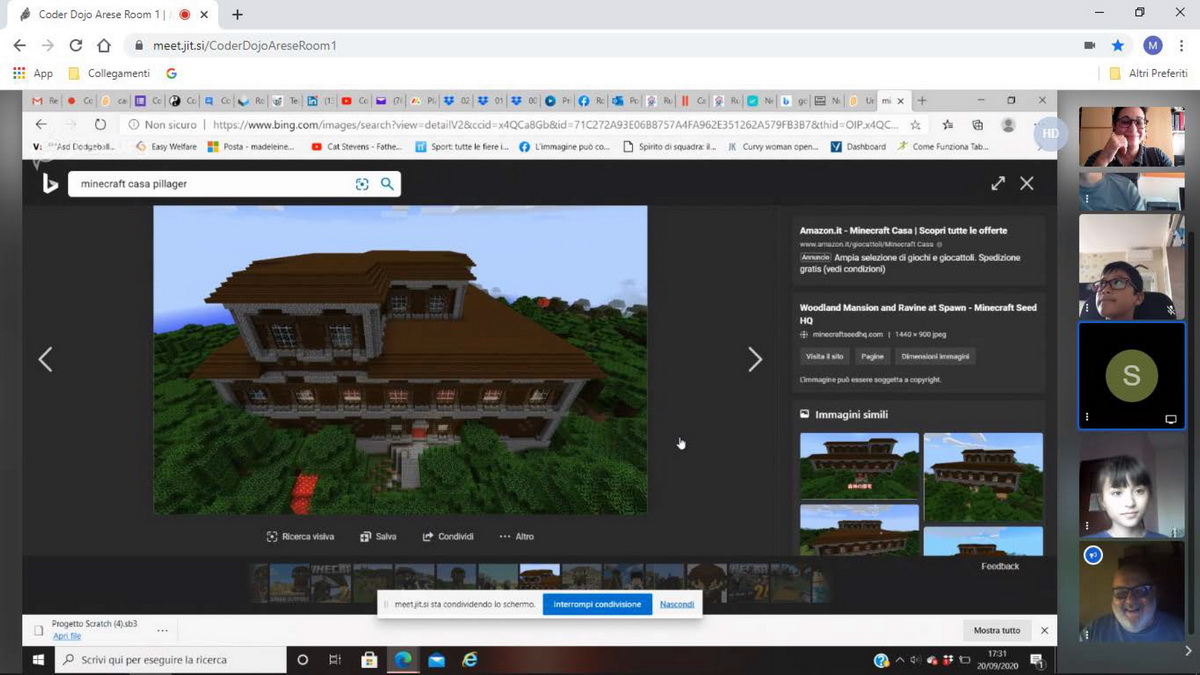Open Task View on taskbar
The height and width of the screenshot is (675, 1200).
click(x=335, y=660)
